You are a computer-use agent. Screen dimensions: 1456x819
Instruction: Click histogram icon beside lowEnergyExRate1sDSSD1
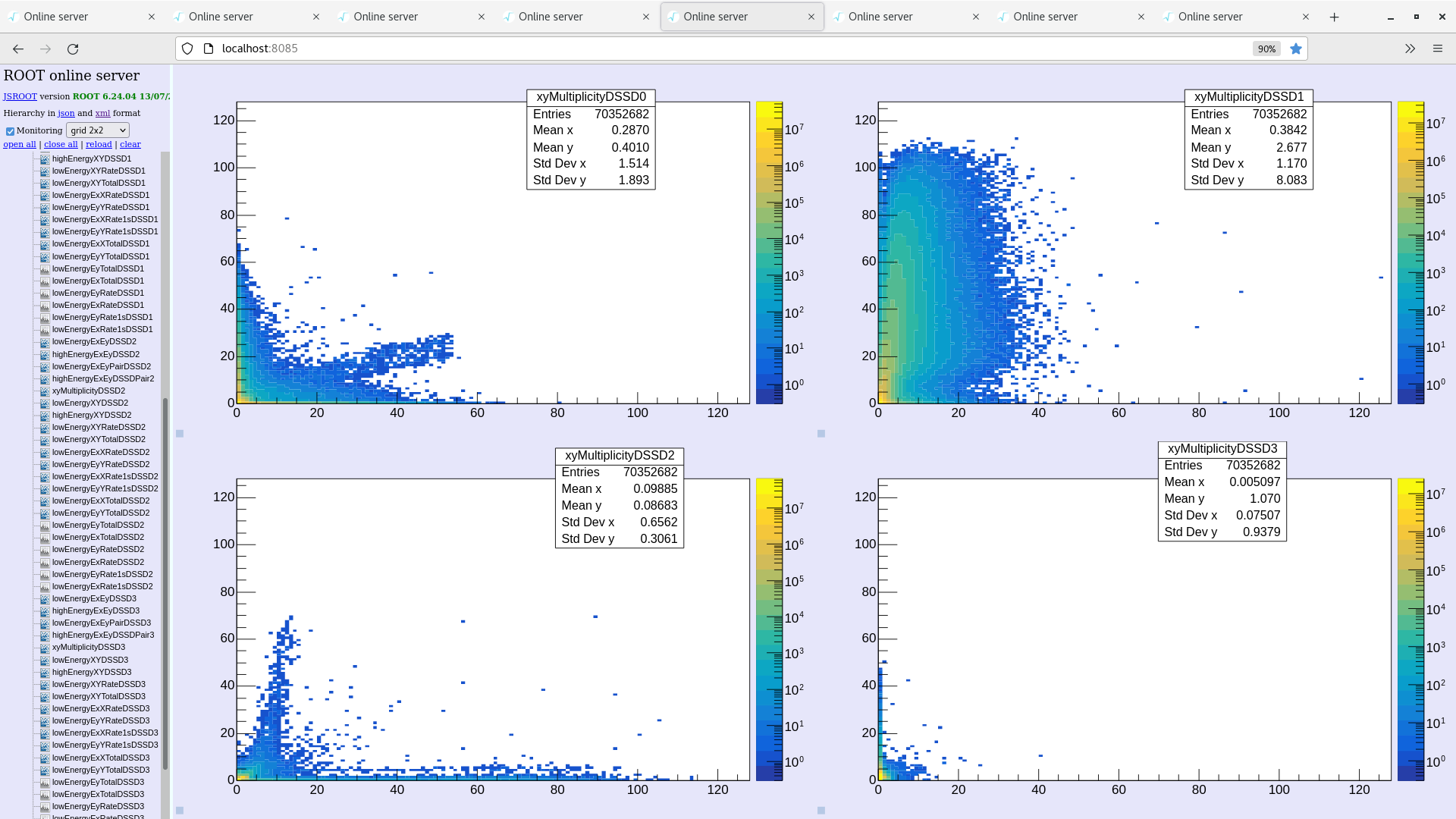click(45, 330)
